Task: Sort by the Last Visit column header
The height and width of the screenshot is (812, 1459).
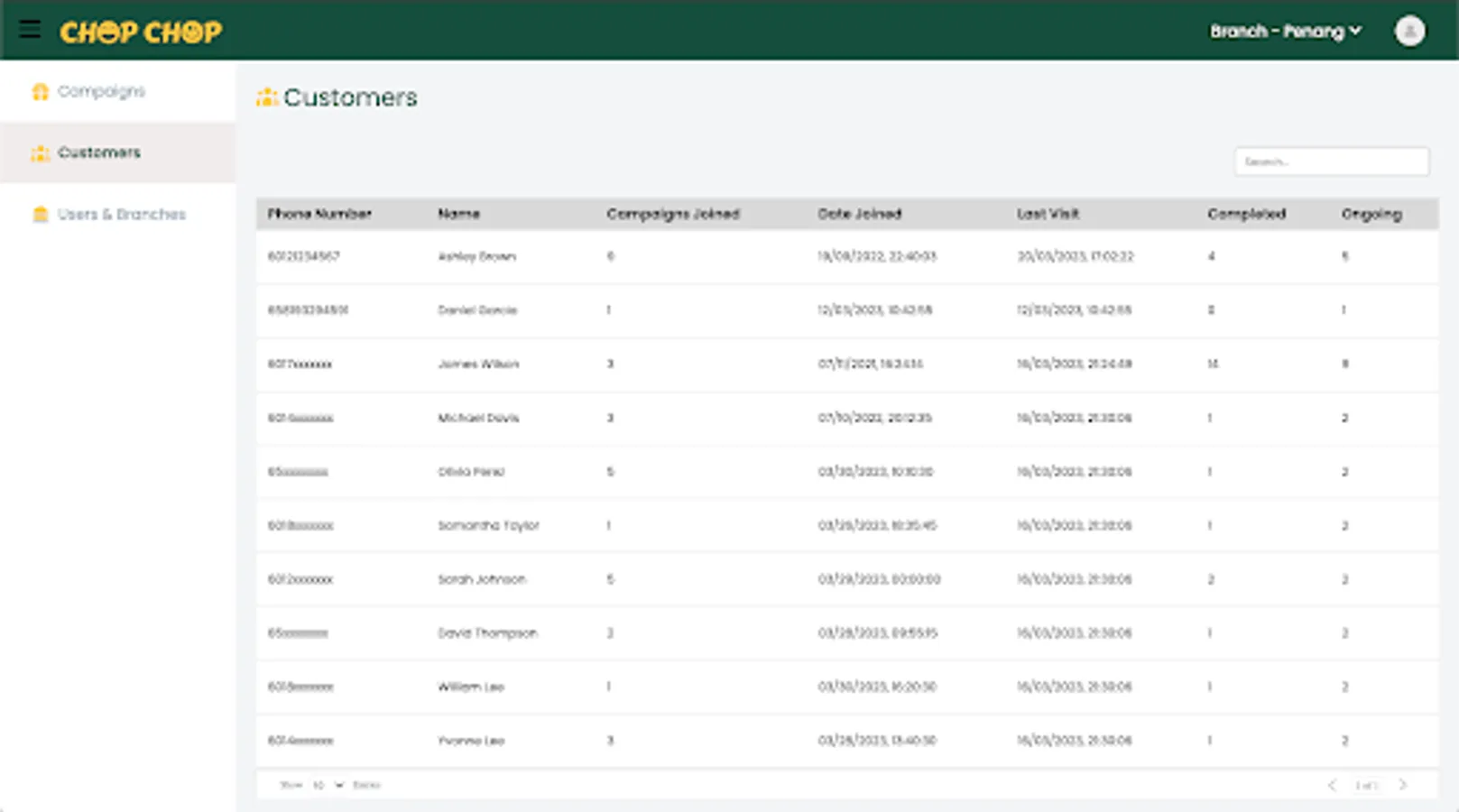Action: [1048, 214]
